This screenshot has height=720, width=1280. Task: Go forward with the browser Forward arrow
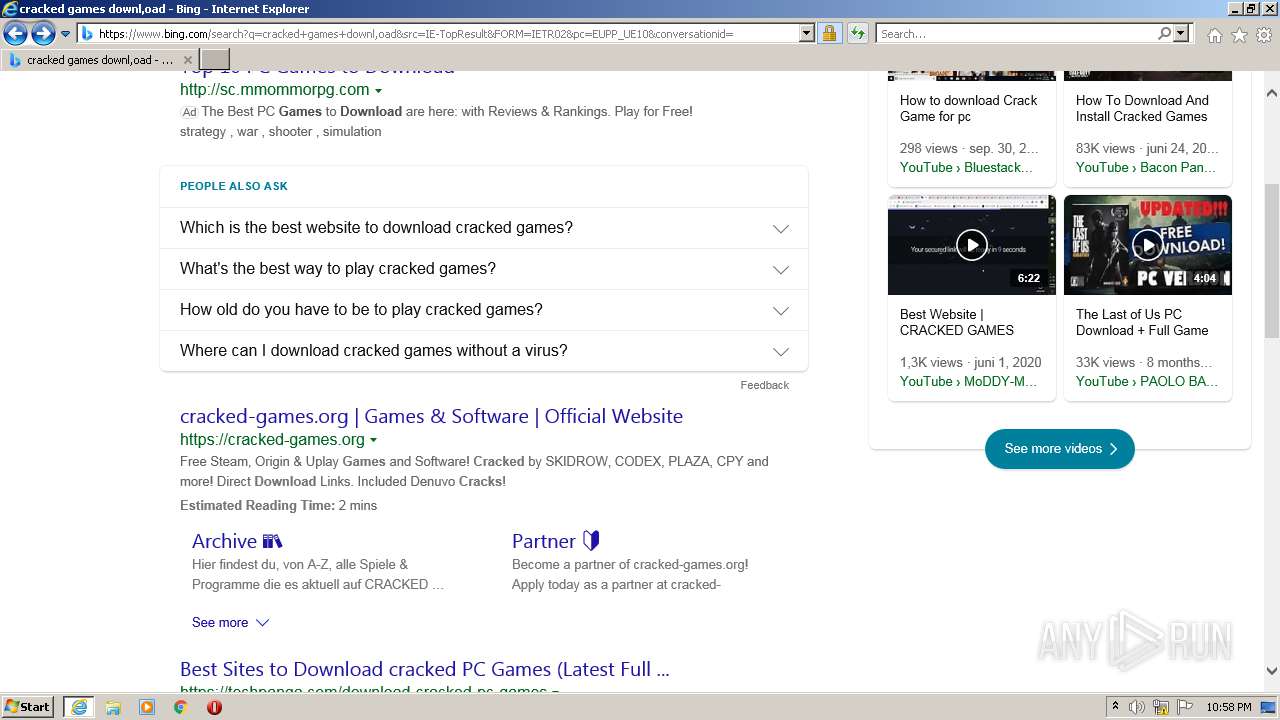43,34
